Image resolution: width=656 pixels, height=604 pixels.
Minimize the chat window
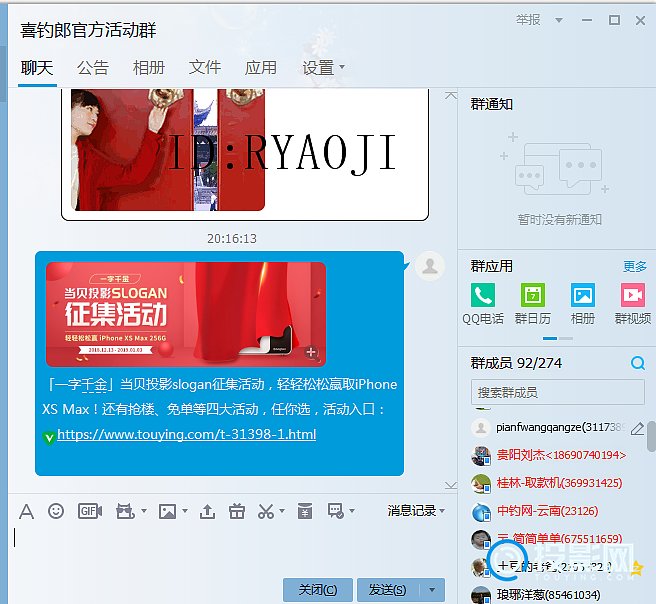click(x=587, y=20)
